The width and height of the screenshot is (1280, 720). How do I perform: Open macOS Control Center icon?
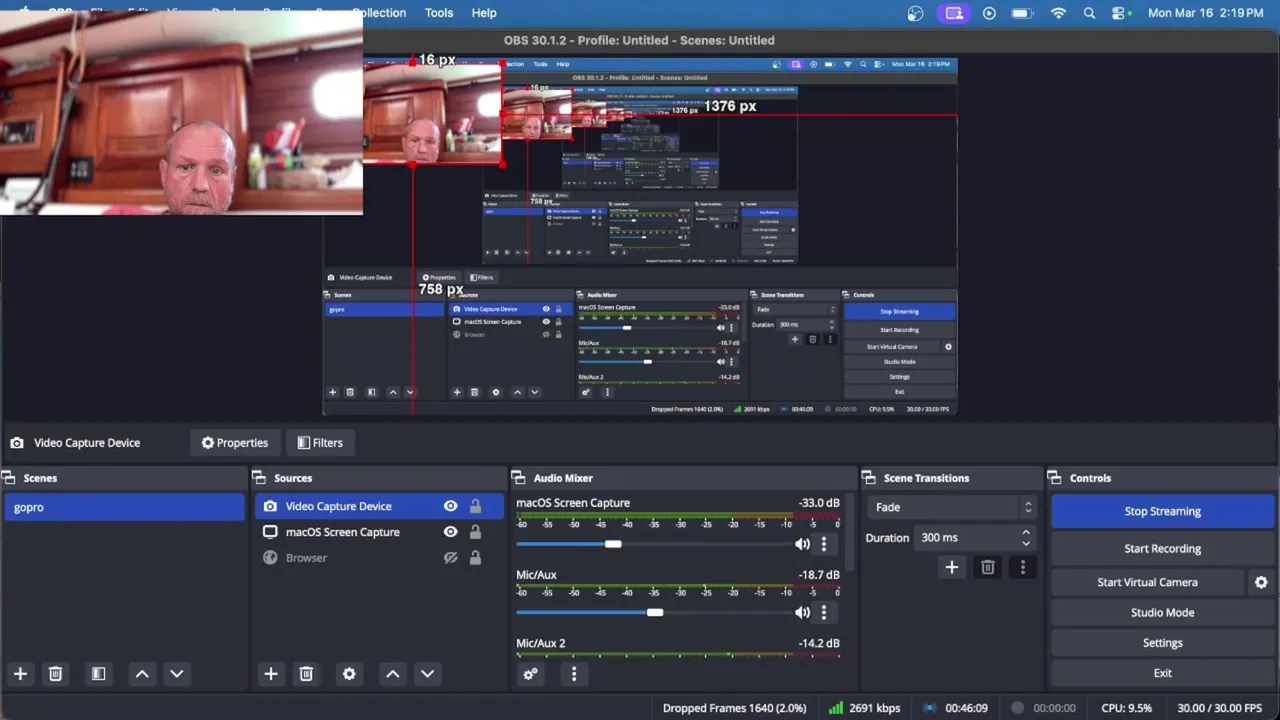[x=1119, y=13]
